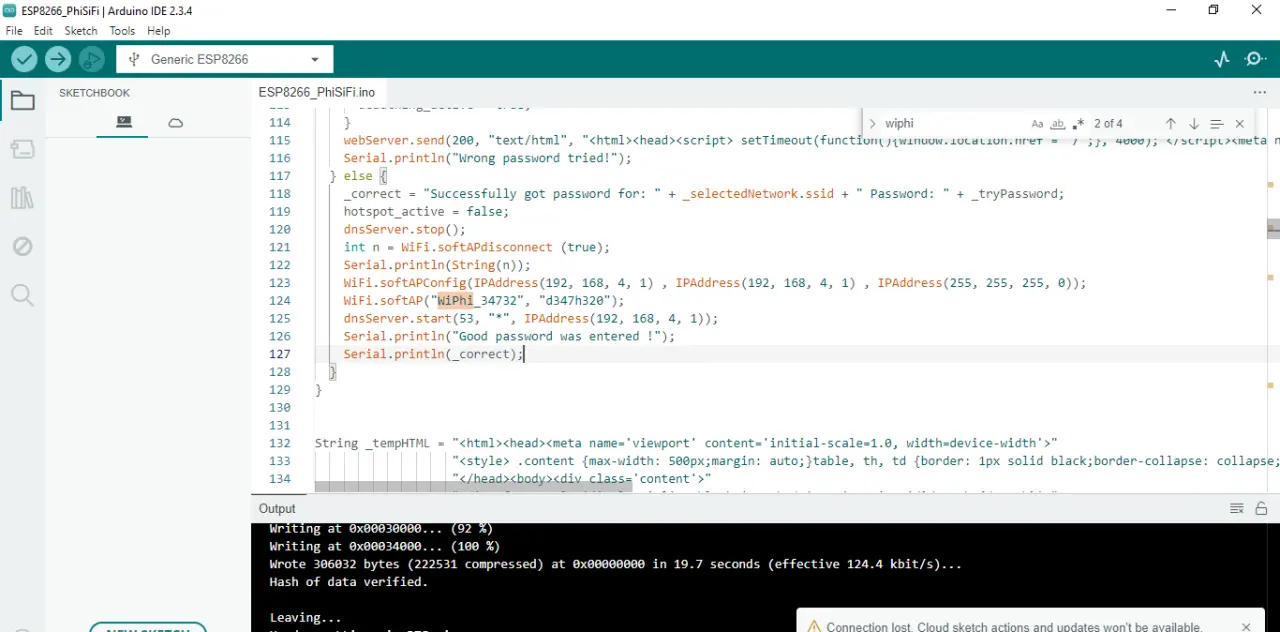Dismiss the Connection lost notification
The width and height of the screenshot is (1280, 632).
[1246, 627]
